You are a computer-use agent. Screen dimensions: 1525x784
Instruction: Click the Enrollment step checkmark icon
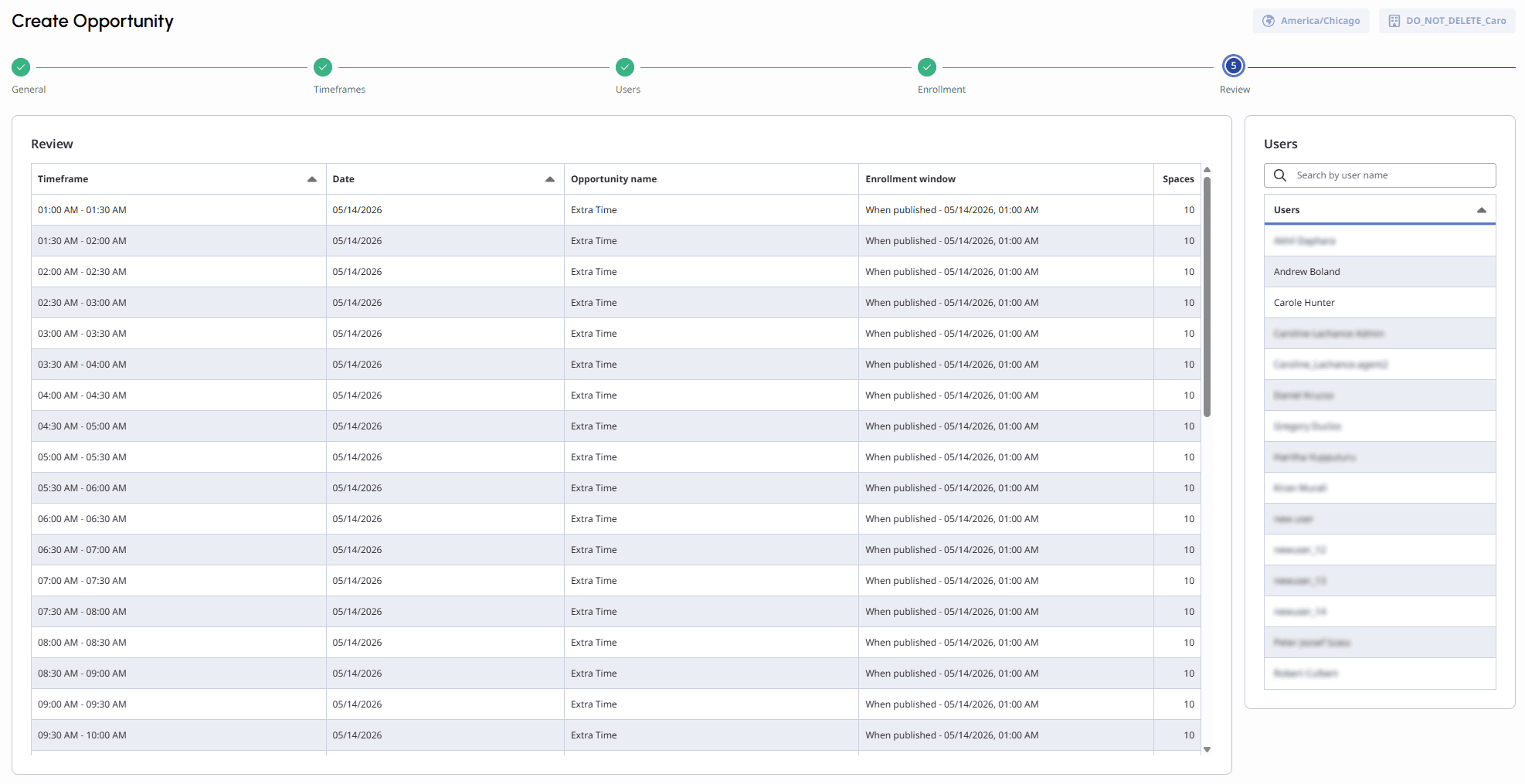(x=927, y=67)
